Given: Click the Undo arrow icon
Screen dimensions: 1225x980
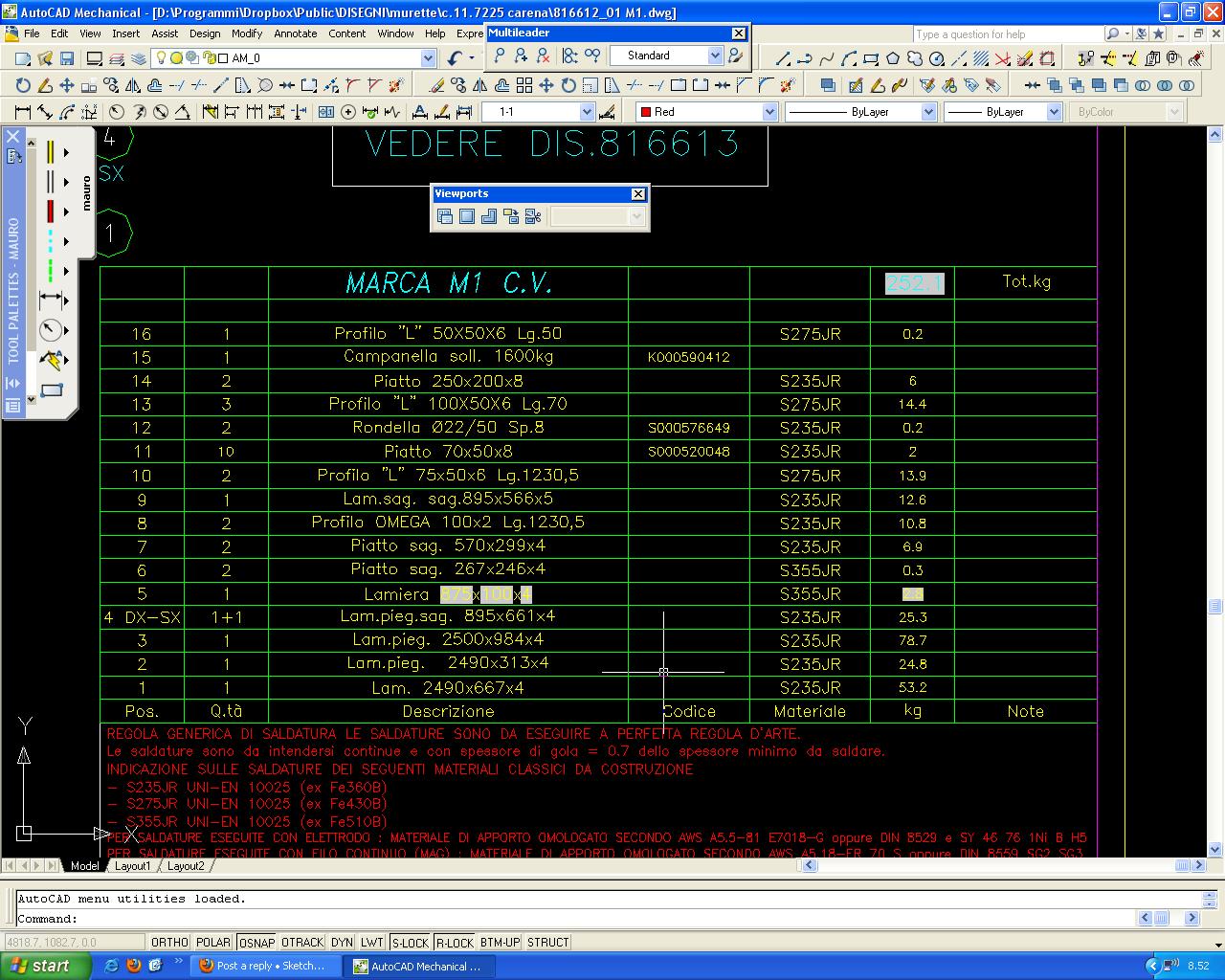Looking at the screenshot, I should [455, 58].
